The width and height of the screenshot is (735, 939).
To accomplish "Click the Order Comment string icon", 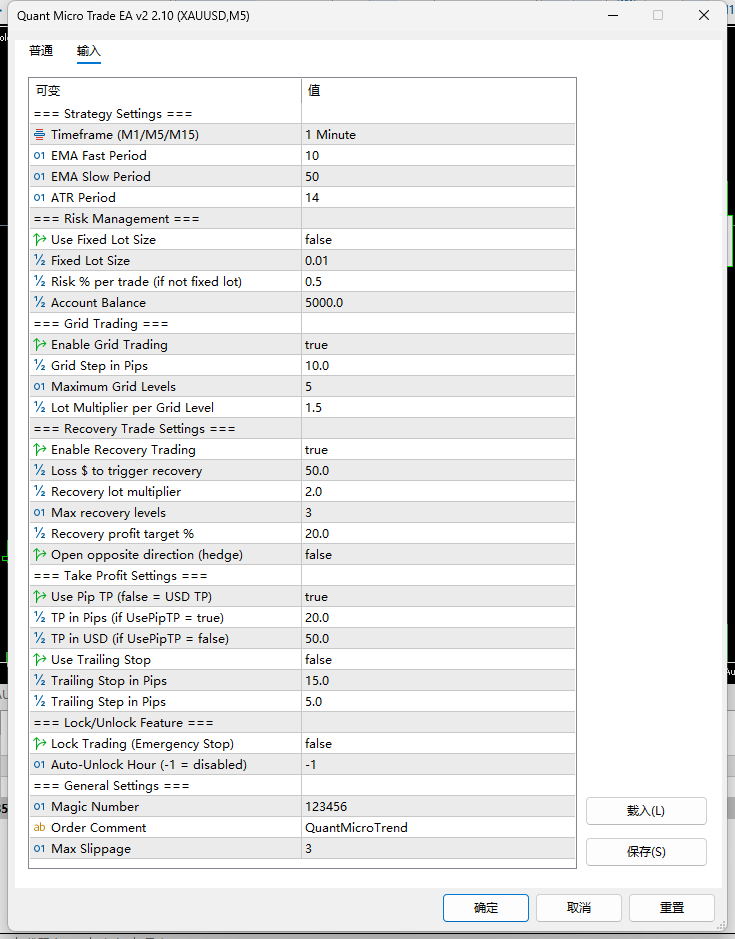I will 40,828.
